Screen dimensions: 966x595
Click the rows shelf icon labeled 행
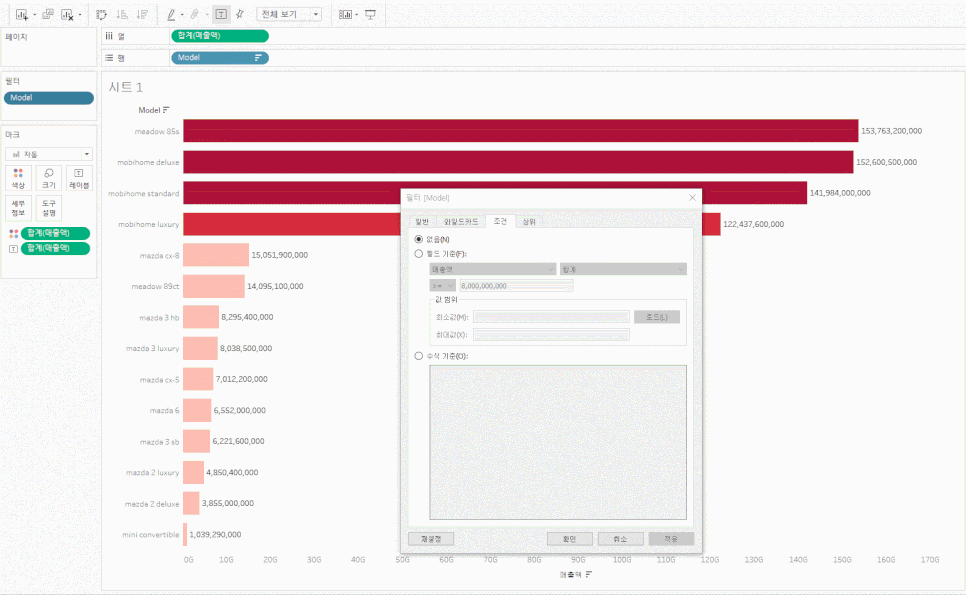tap(109, 58)
